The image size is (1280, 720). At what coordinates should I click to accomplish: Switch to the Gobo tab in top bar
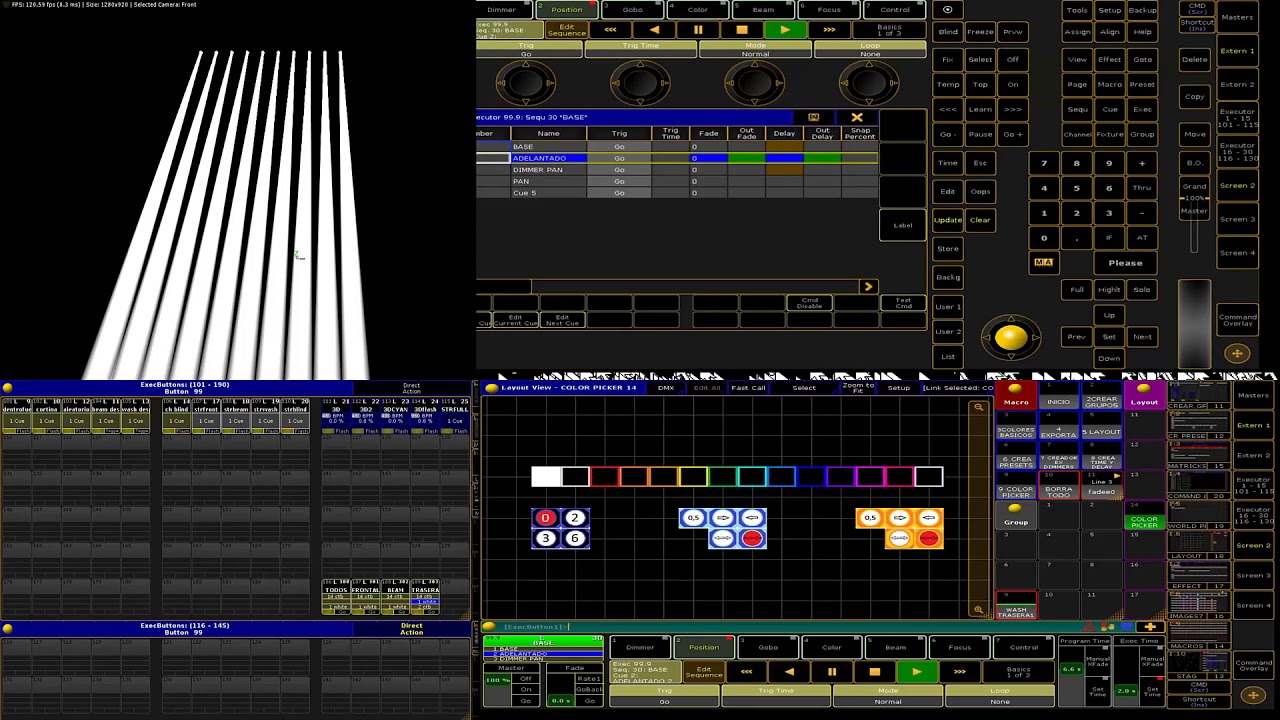click(632, 10)
